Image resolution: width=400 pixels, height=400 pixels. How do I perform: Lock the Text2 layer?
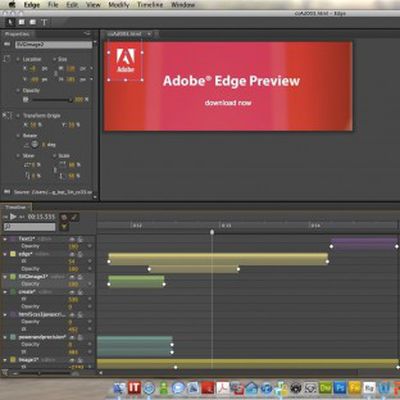tap(80, 239)
